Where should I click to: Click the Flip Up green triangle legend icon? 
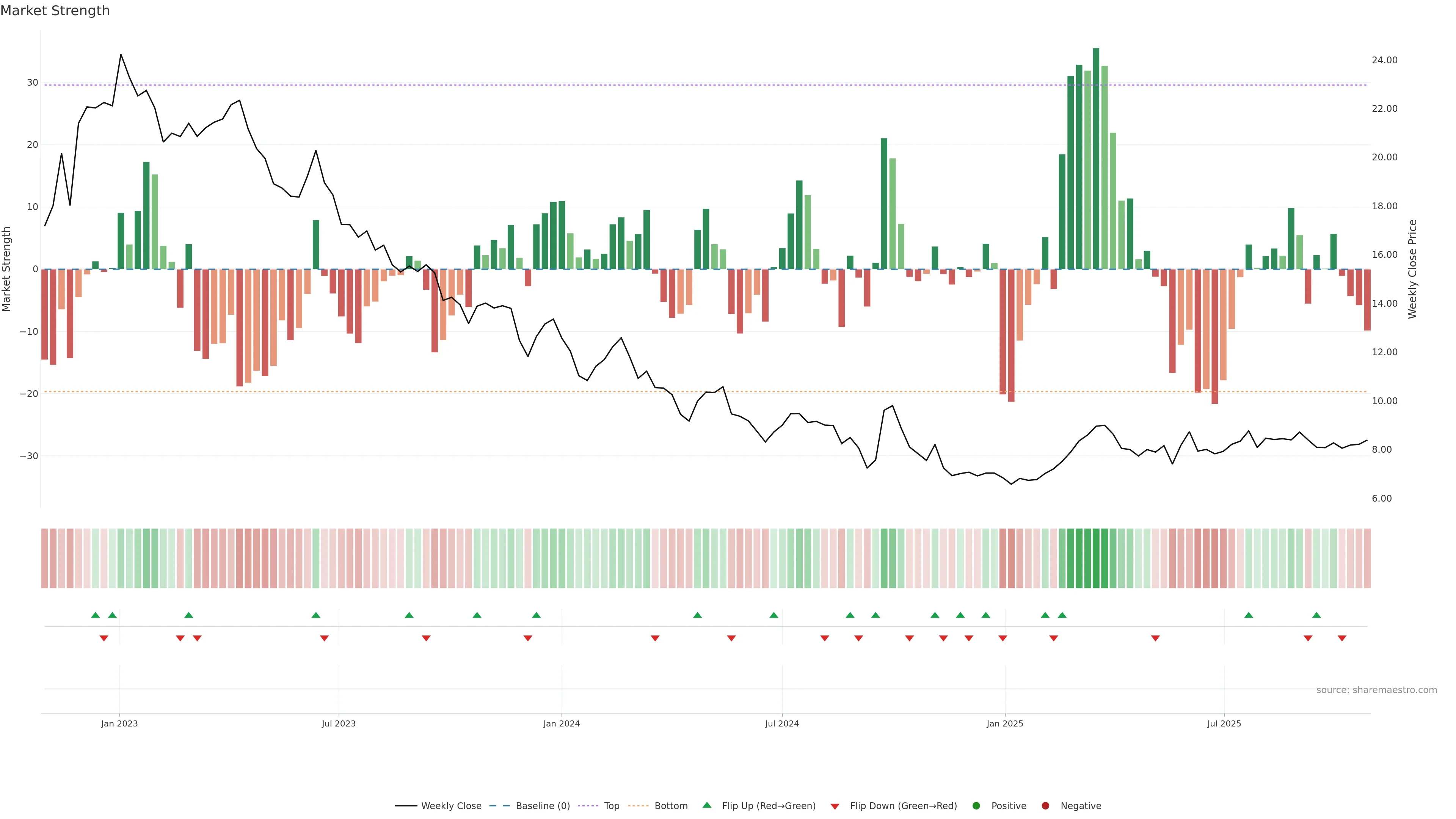point(706,805)
